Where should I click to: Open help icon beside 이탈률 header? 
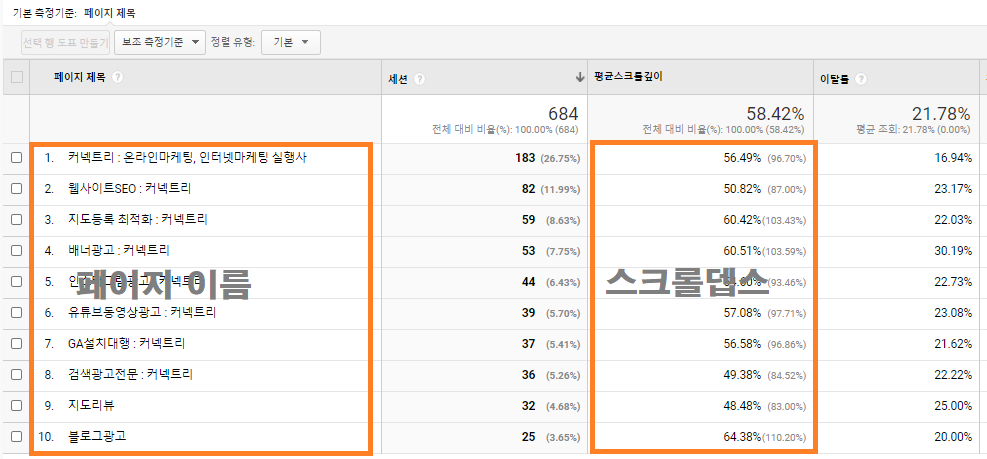click(861, 79)
